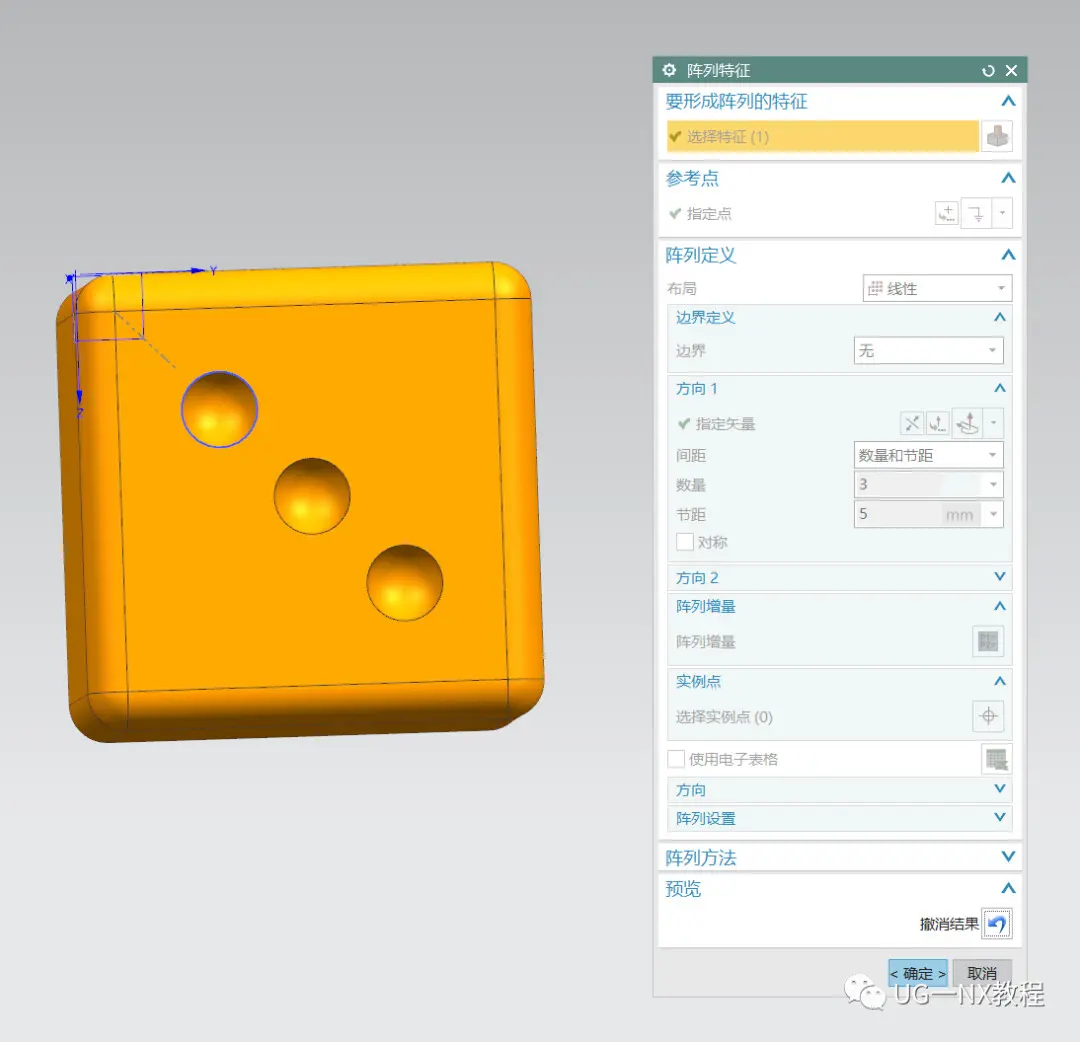1080x1042 pixels.
Task: Click the select feature icon beside 选择特征 (1)
Action: click(997, 136)
